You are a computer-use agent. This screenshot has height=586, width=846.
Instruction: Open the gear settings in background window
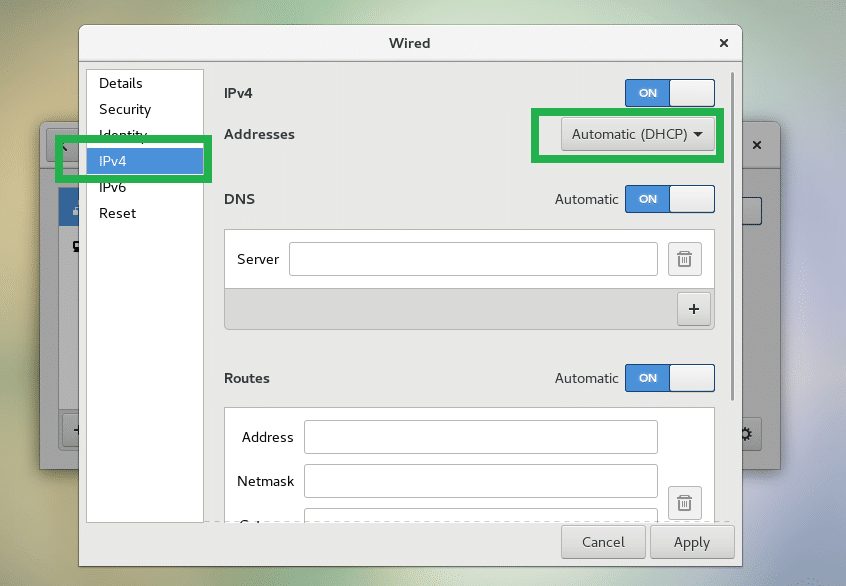[746, 434]
